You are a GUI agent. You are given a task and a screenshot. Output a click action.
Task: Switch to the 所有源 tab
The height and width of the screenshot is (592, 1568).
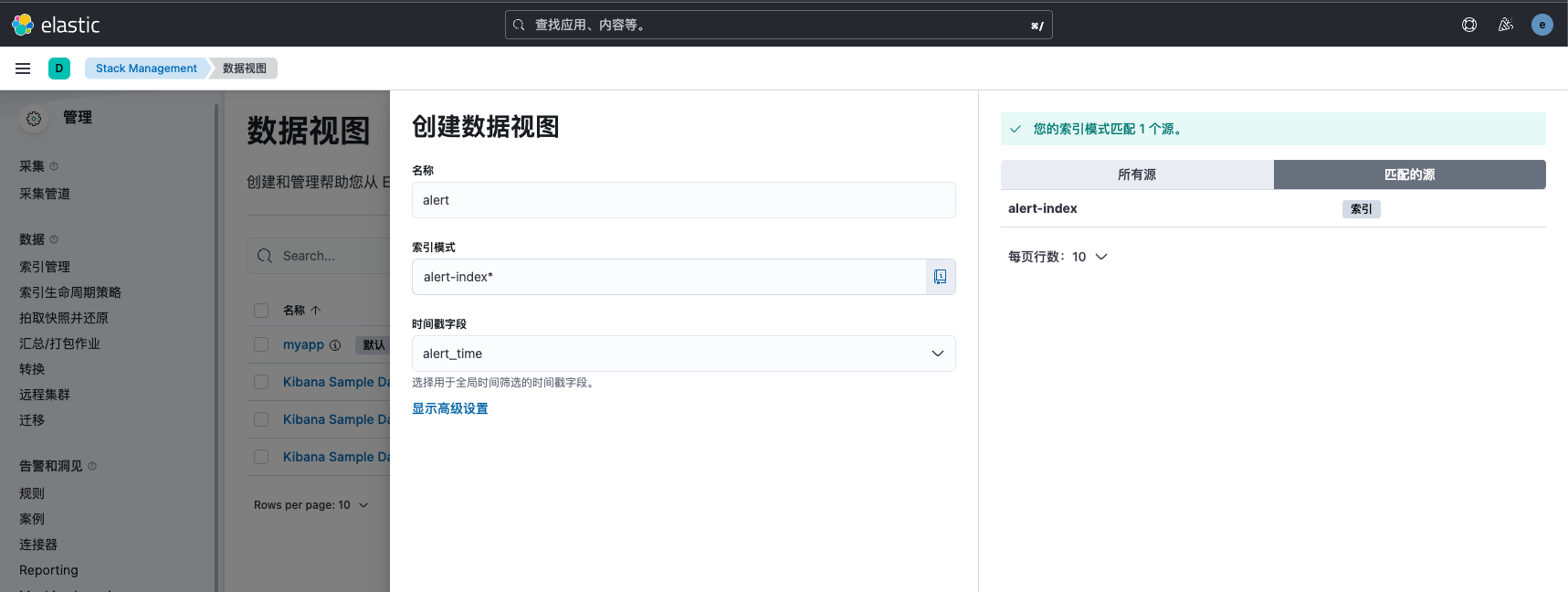pyautogui.click(x=1137, y=174)
